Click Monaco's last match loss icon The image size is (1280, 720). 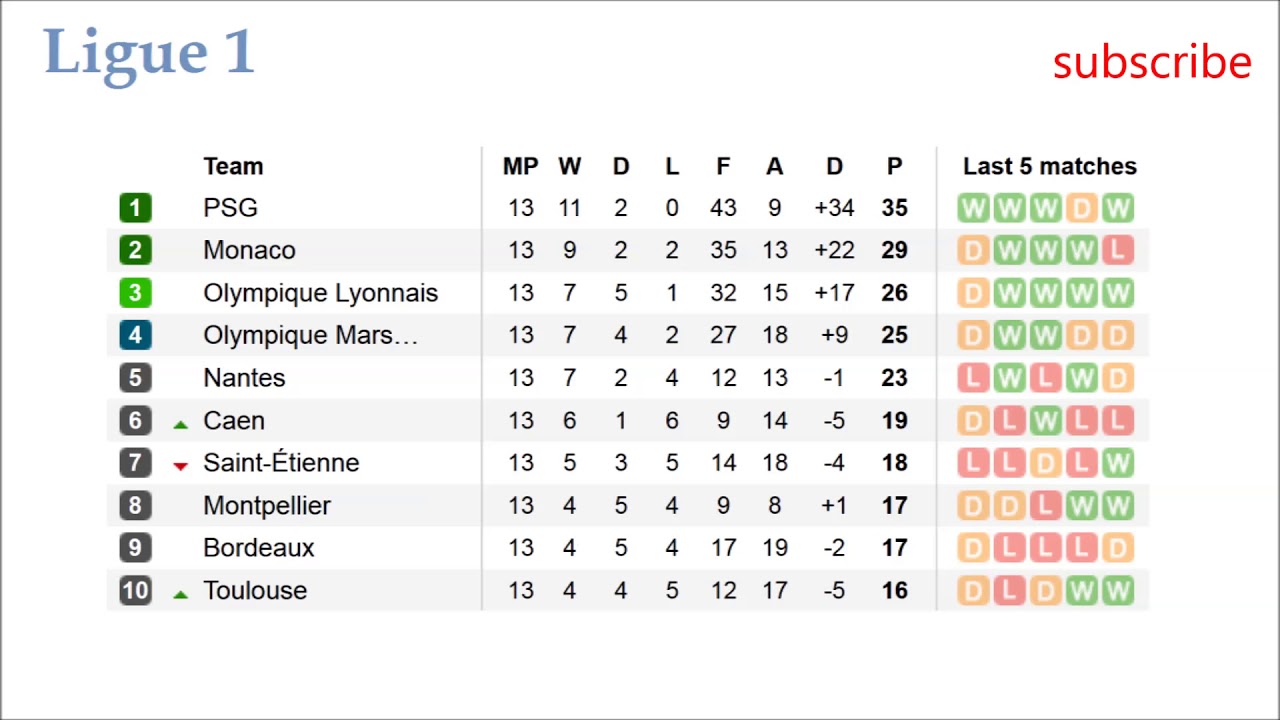tap(1118, 250)
